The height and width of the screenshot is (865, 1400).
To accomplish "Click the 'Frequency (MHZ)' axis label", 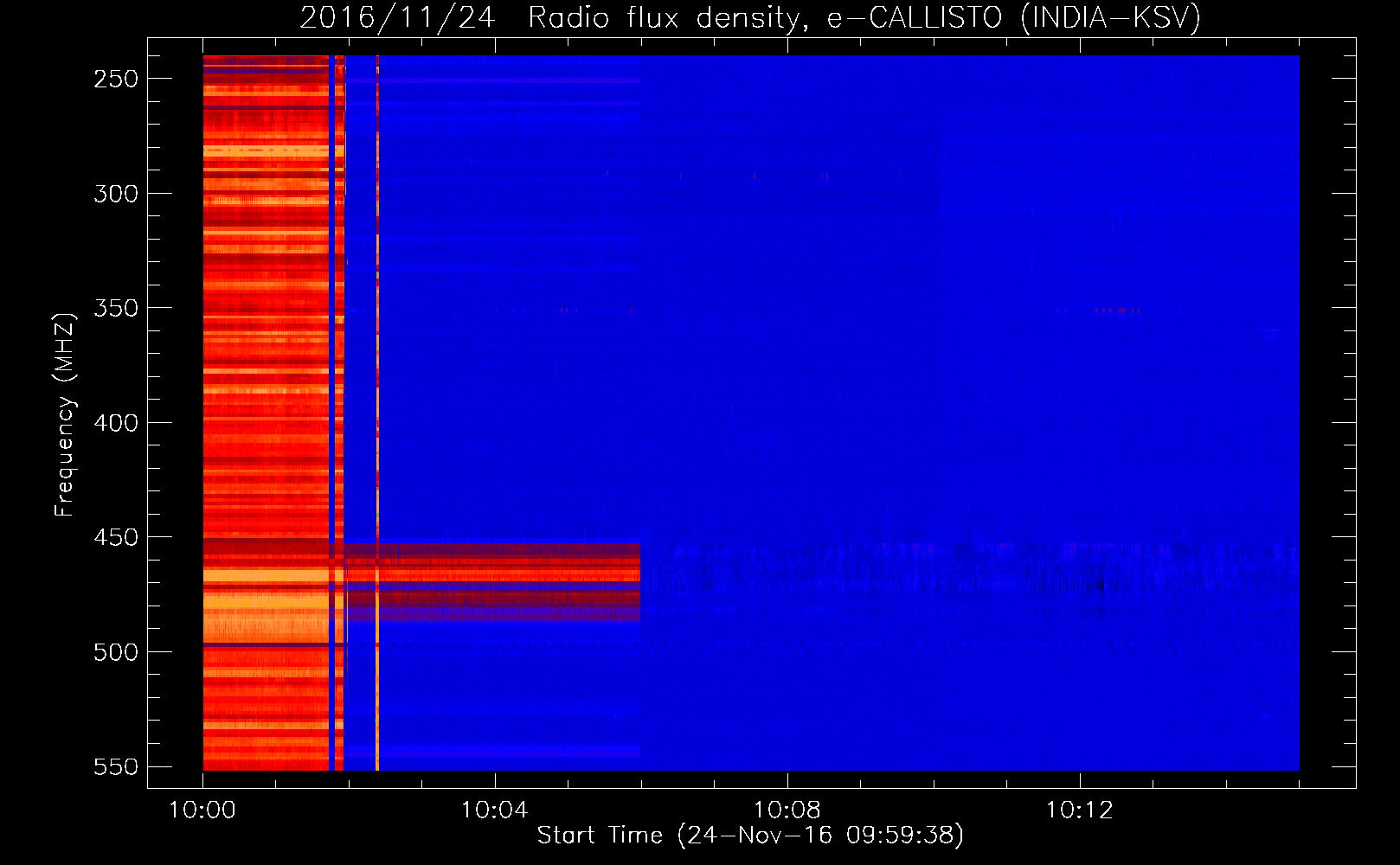I will [x=65, y=414].
